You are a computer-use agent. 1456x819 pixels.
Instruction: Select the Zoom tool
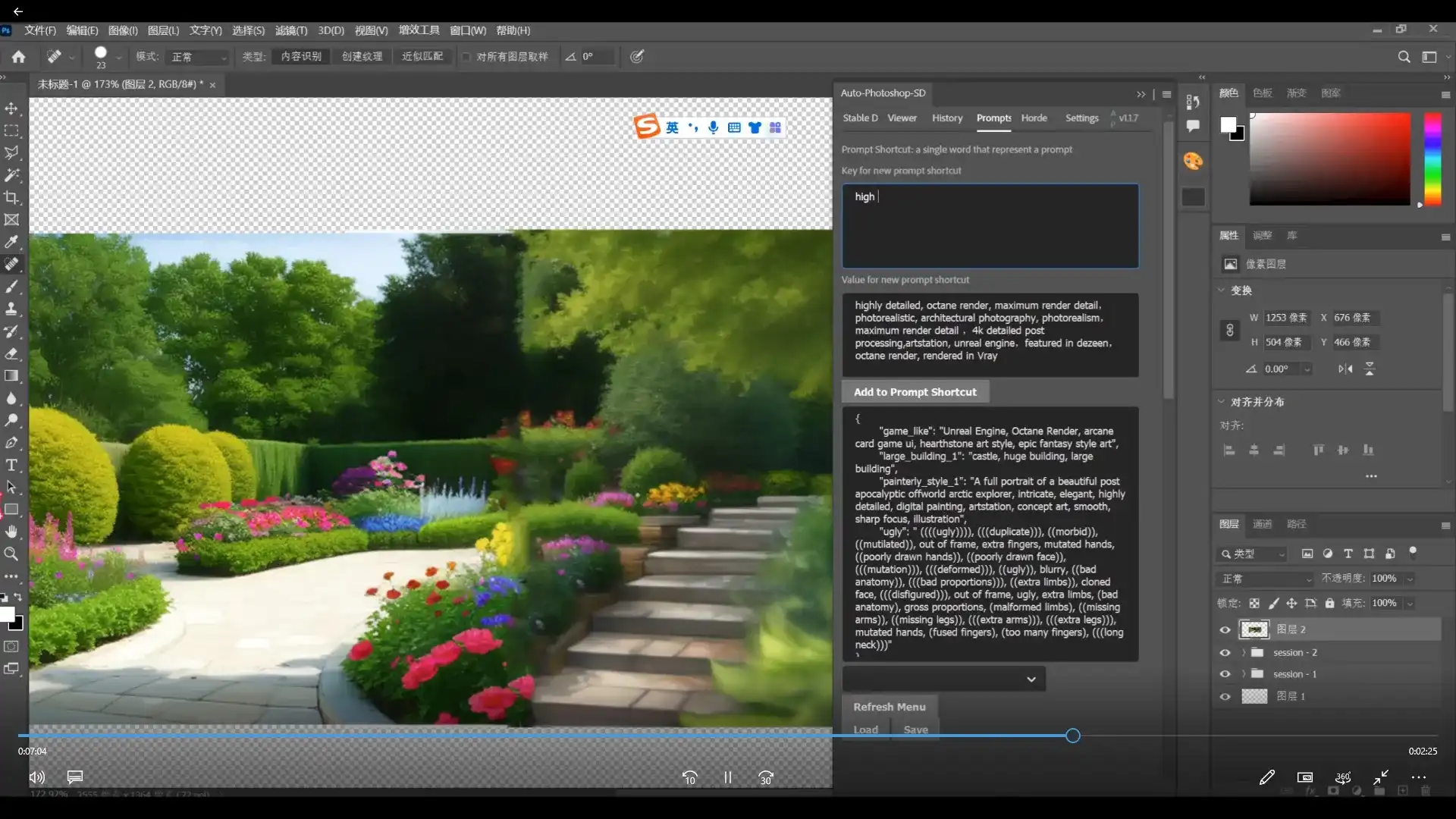click(11, 554)
